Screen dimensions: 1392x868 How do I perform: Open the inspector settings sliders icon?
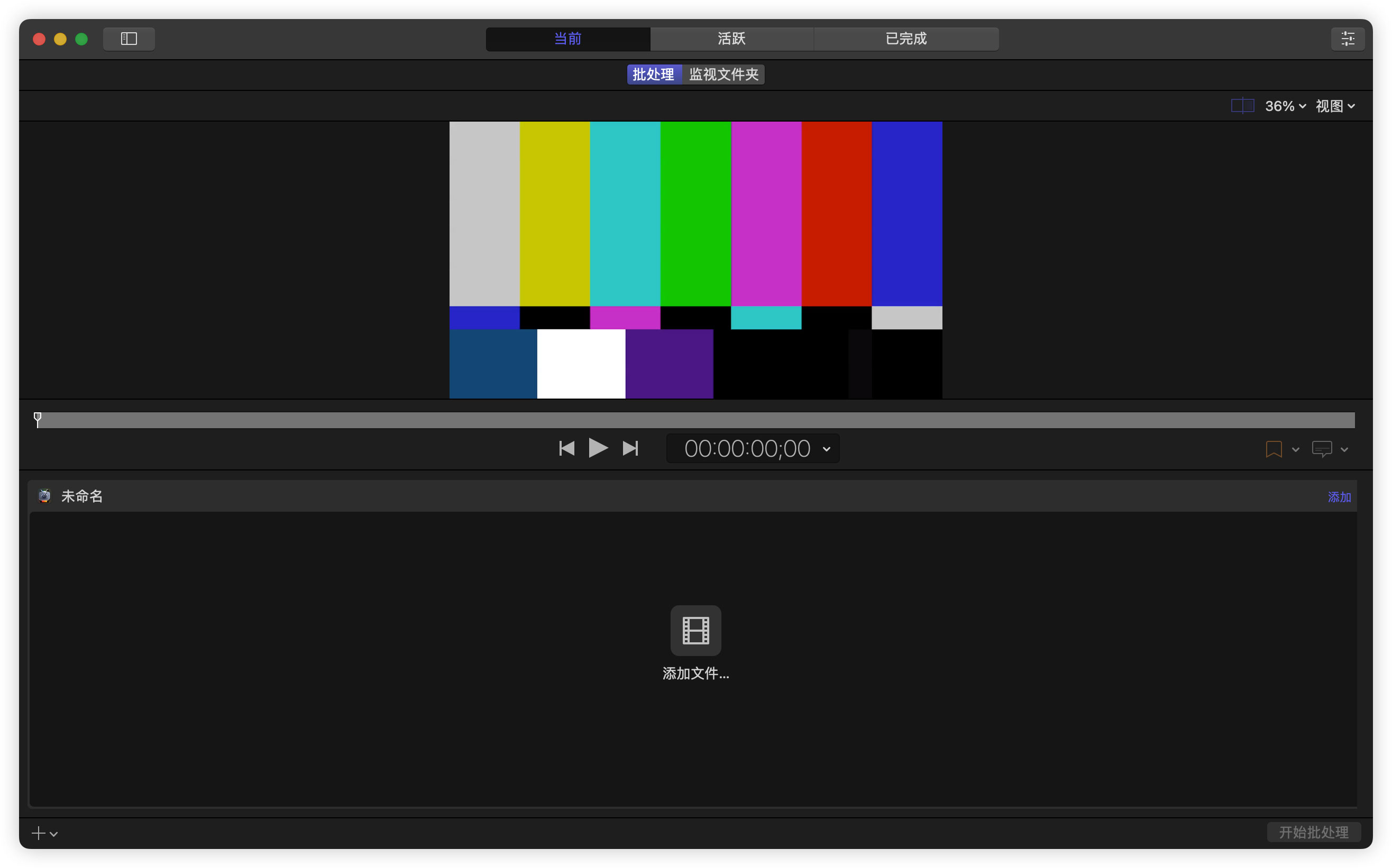coord(1347,39)
